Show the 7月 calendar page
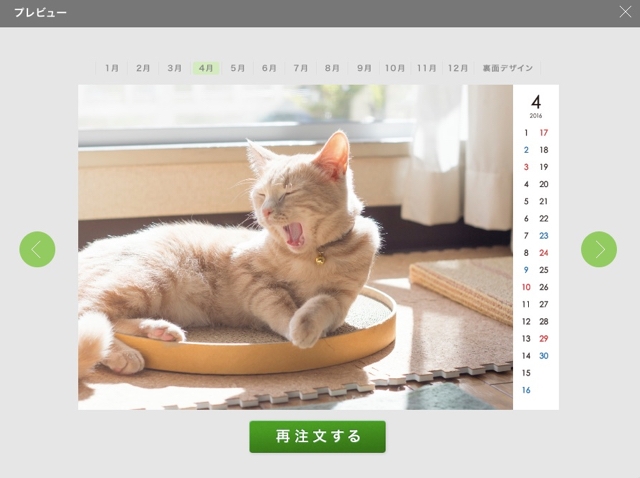This screenshot has width=640, height=478. tap(300, 68)
